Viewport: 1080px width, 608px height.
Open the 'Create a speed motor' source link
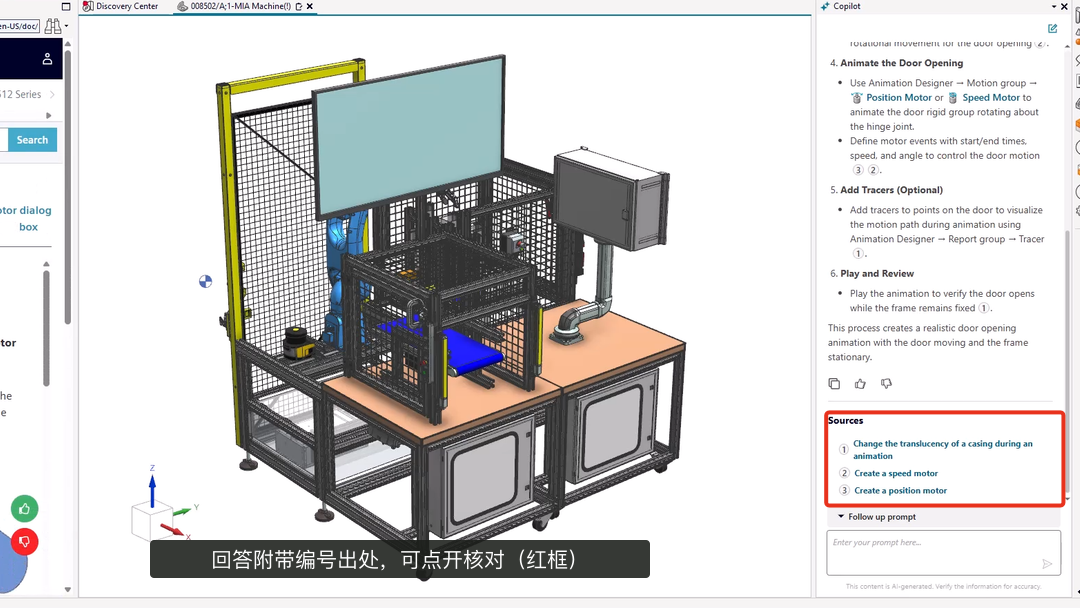pyautogui.click(x=896, y=473)
